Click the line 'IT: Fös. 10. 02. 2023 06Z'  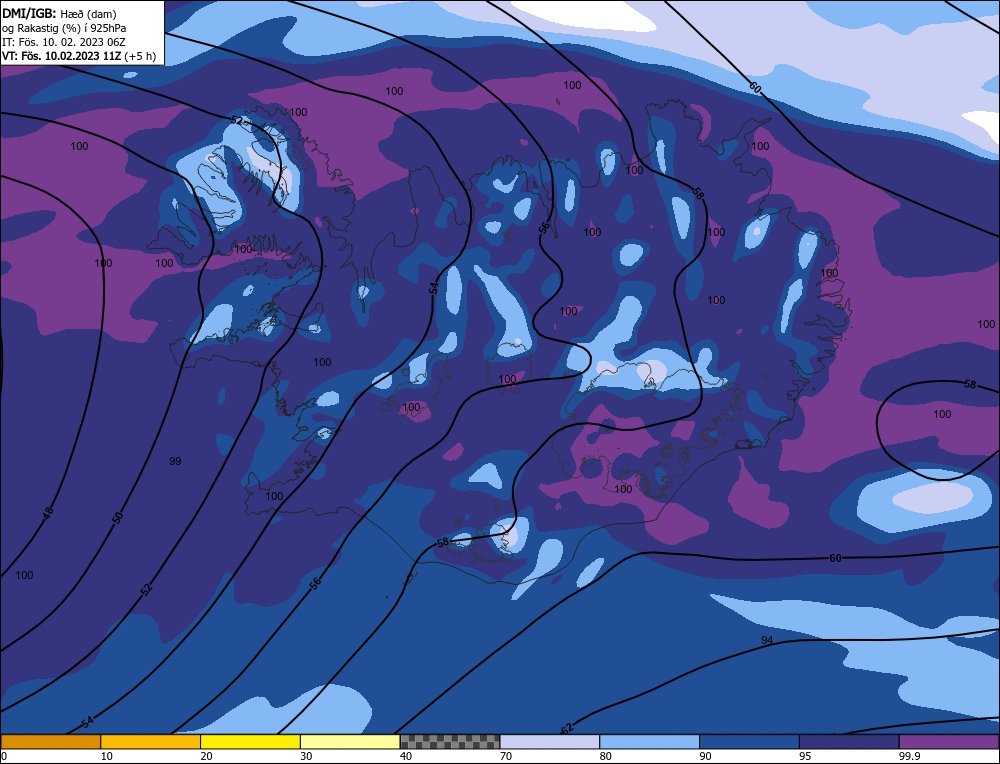[x=64, y=42]
